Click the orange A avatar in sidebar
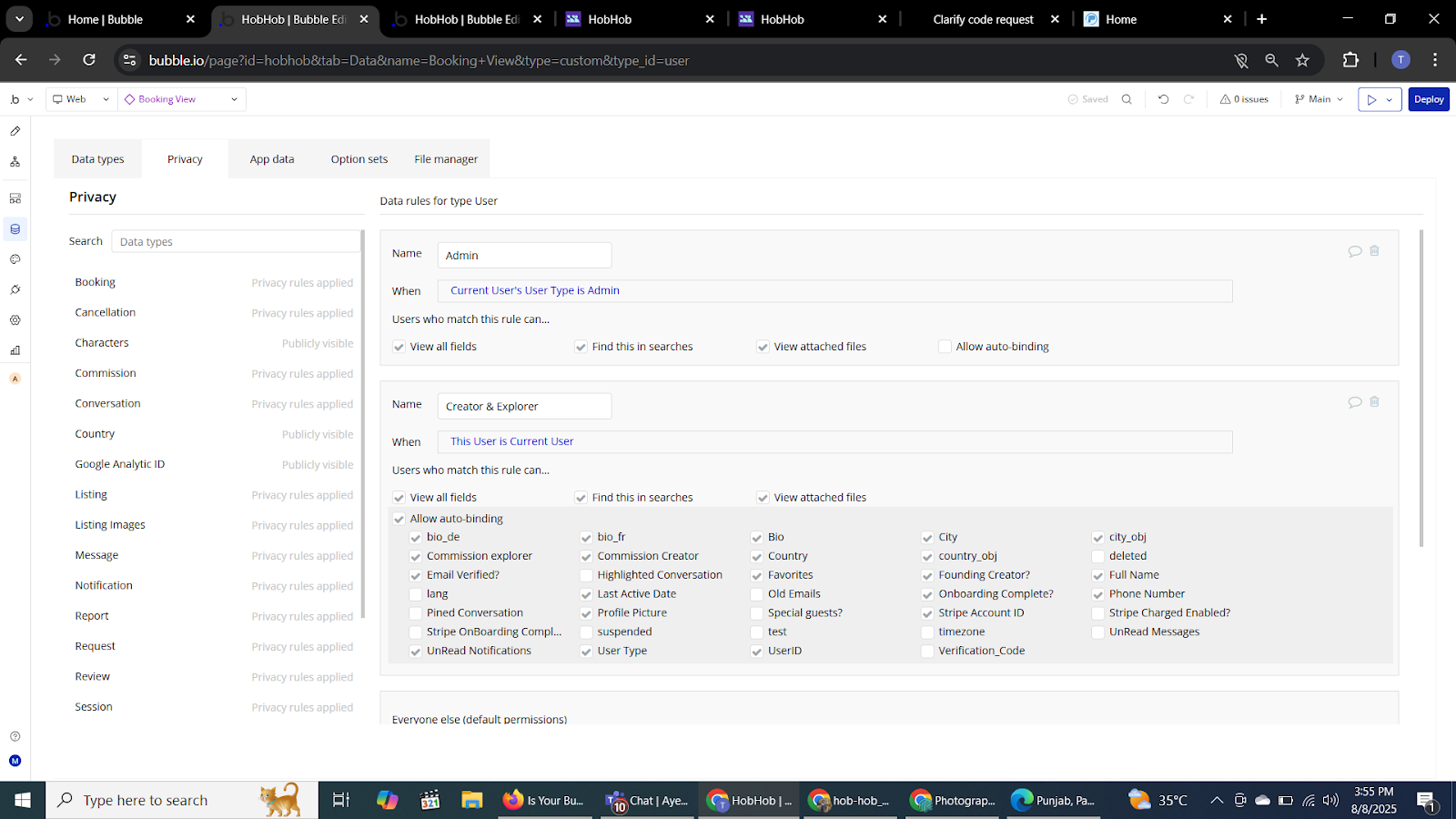This screenshot has width=1456, height=819. (15, 379)
